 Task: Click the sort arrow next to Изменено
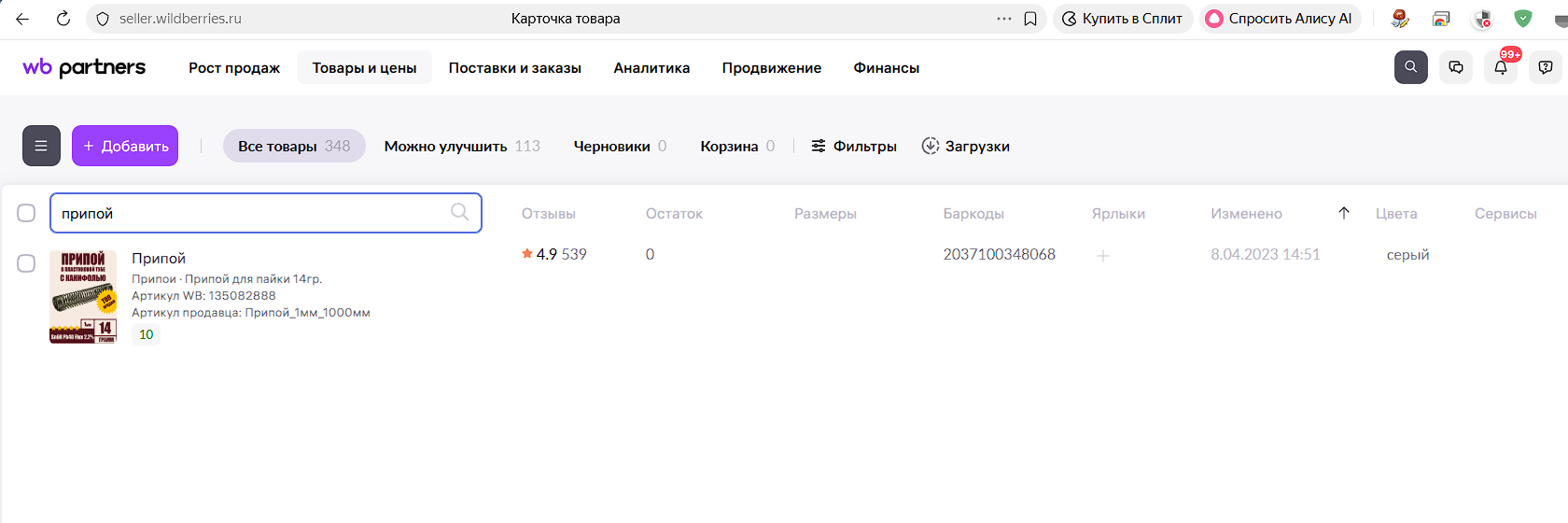click(1344, 213)
